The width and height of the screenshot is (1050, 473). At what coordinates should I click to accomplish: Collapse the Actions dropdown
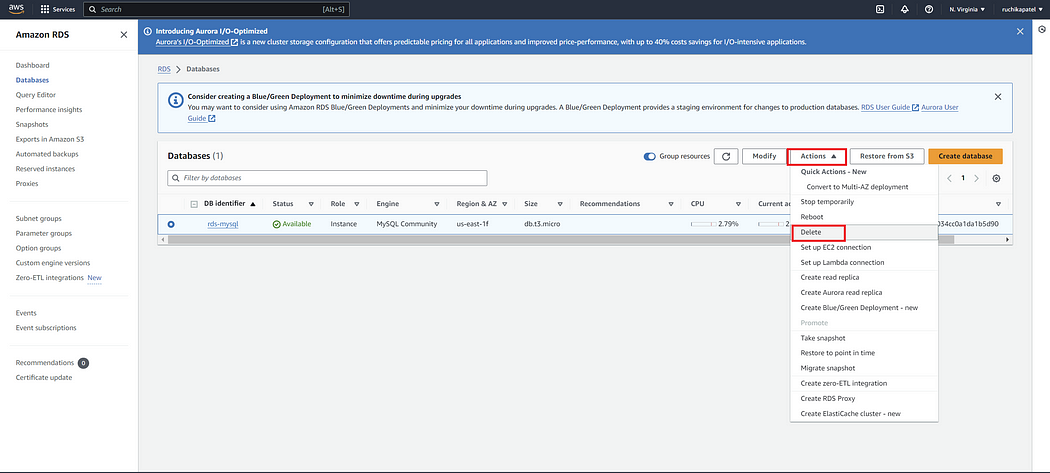coord(817,156)
